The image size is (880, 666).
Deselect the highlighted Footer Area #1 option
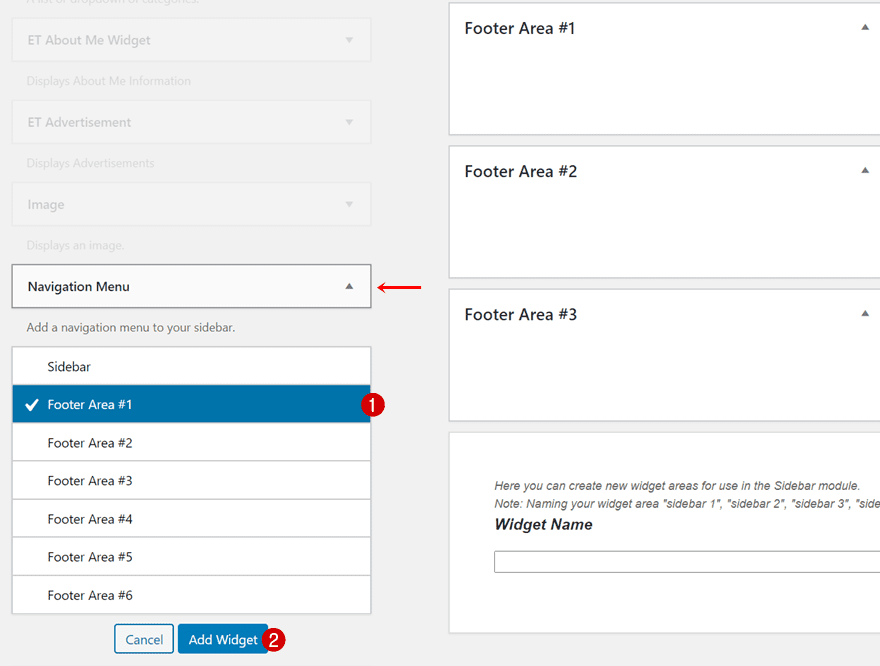click(x=190, y=404)
